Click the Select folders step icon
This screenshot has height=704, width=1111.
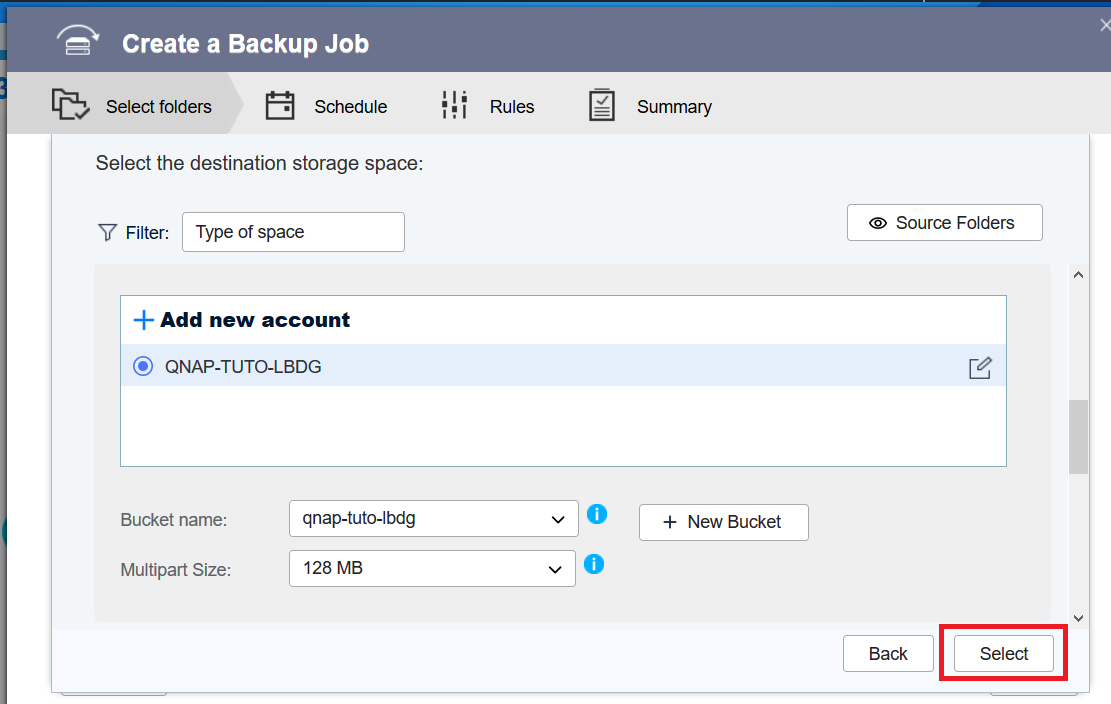70,105
